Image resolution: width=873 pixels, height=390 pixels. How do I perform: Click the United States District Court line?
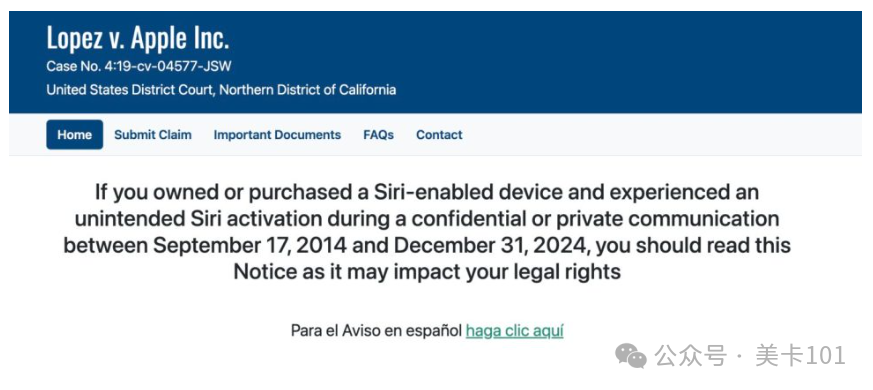tap(221, 90)
